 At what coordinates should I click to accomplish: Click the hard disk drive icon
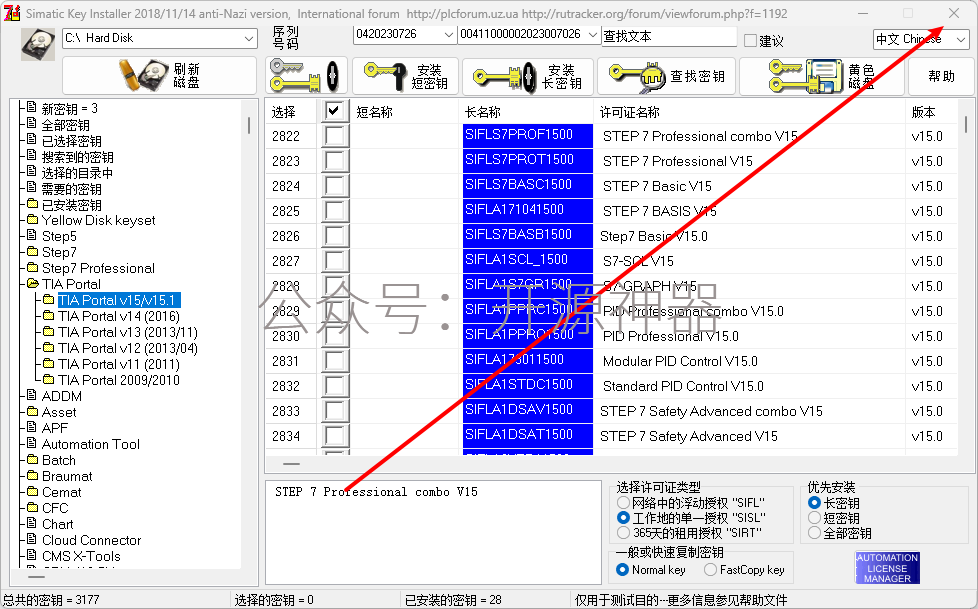point(38,44)
